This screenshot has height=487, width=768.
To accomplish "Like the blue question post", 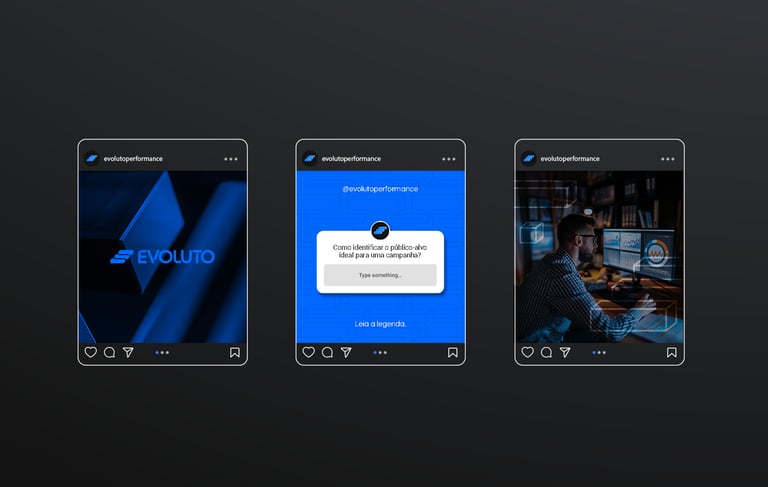I will (309, 352).
